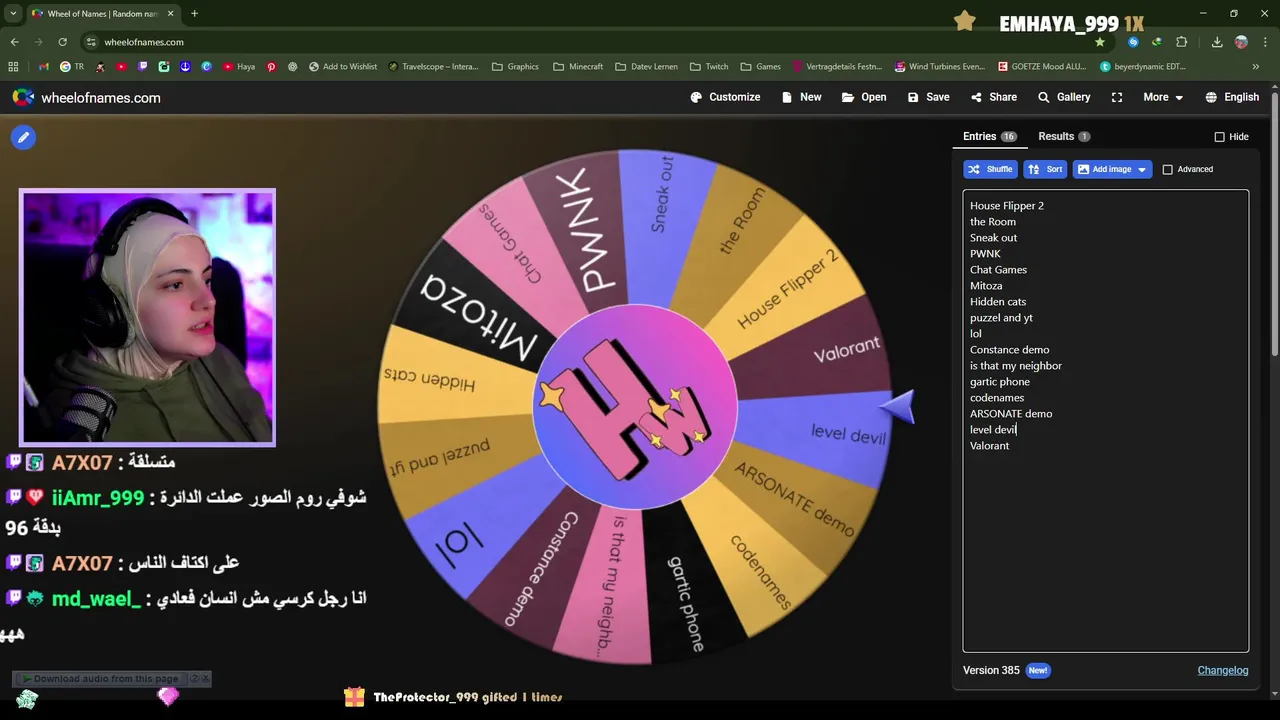Expand the Games bookmark folder
The height and width of the screenshot is (720, 1280).
(x=761, y=67)
